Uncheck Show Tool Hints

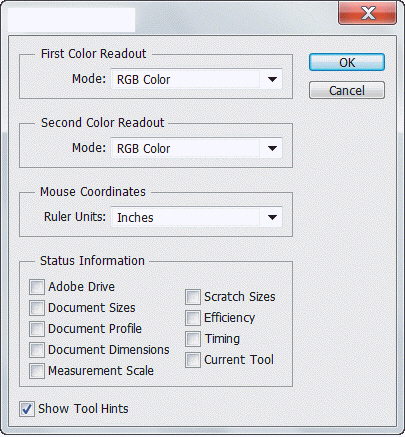[x=27, y=409]
